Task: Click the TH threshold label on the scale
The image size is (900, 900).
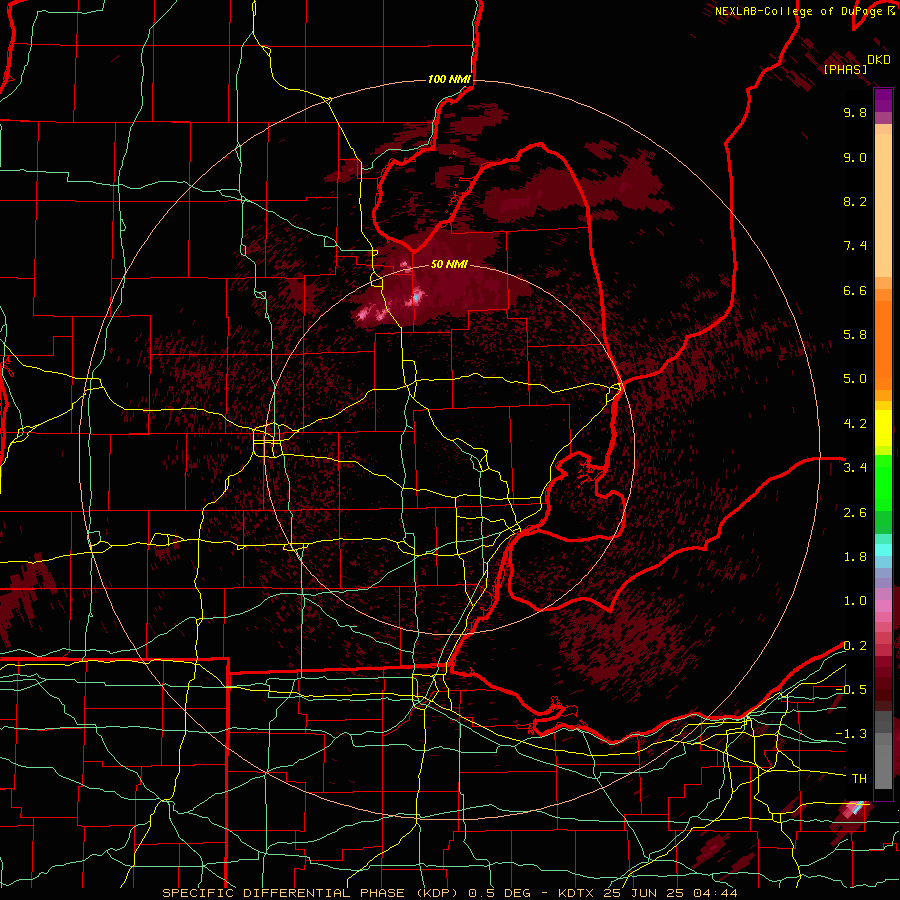Action: [859, 779]
